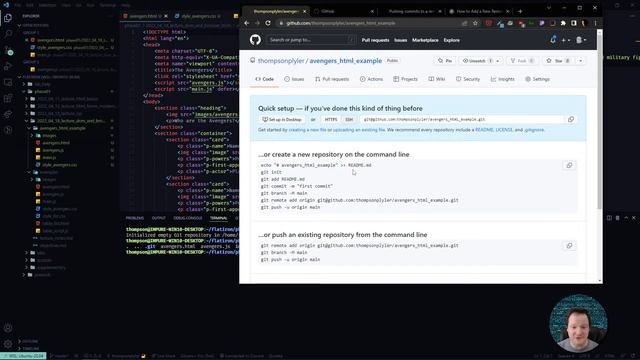Open GitHub notifications bell
Screen dimensions: 640x360
[x=553, y=40]
